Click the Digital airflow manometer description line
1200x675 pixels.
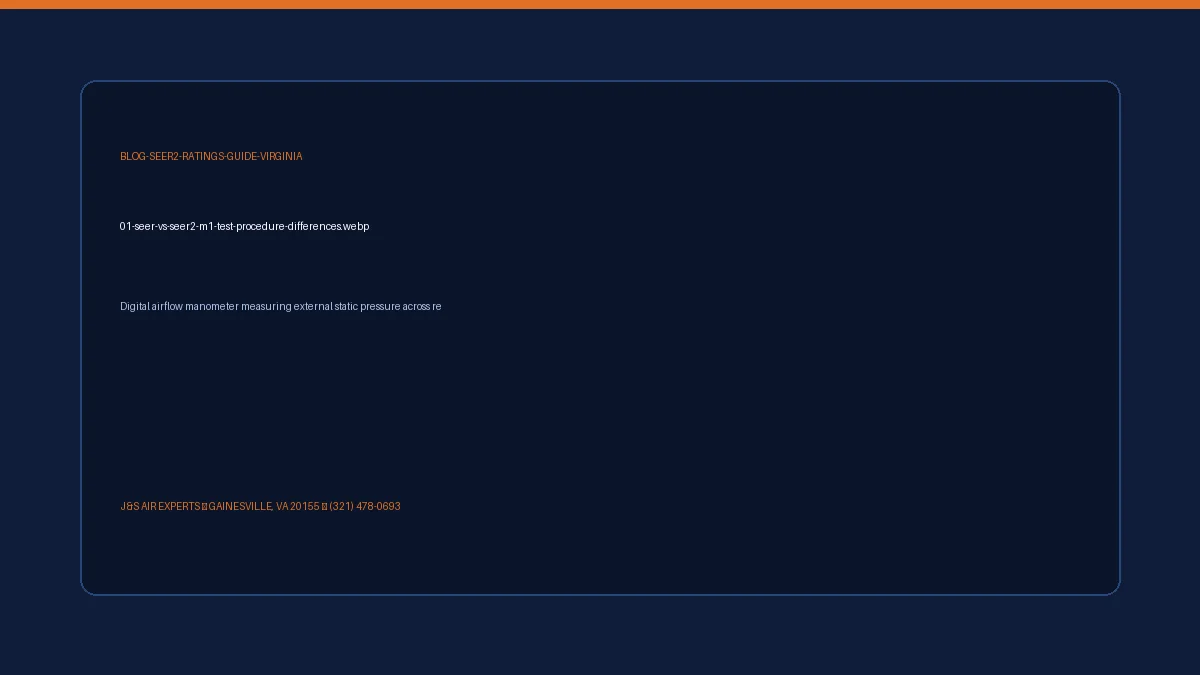280,306
